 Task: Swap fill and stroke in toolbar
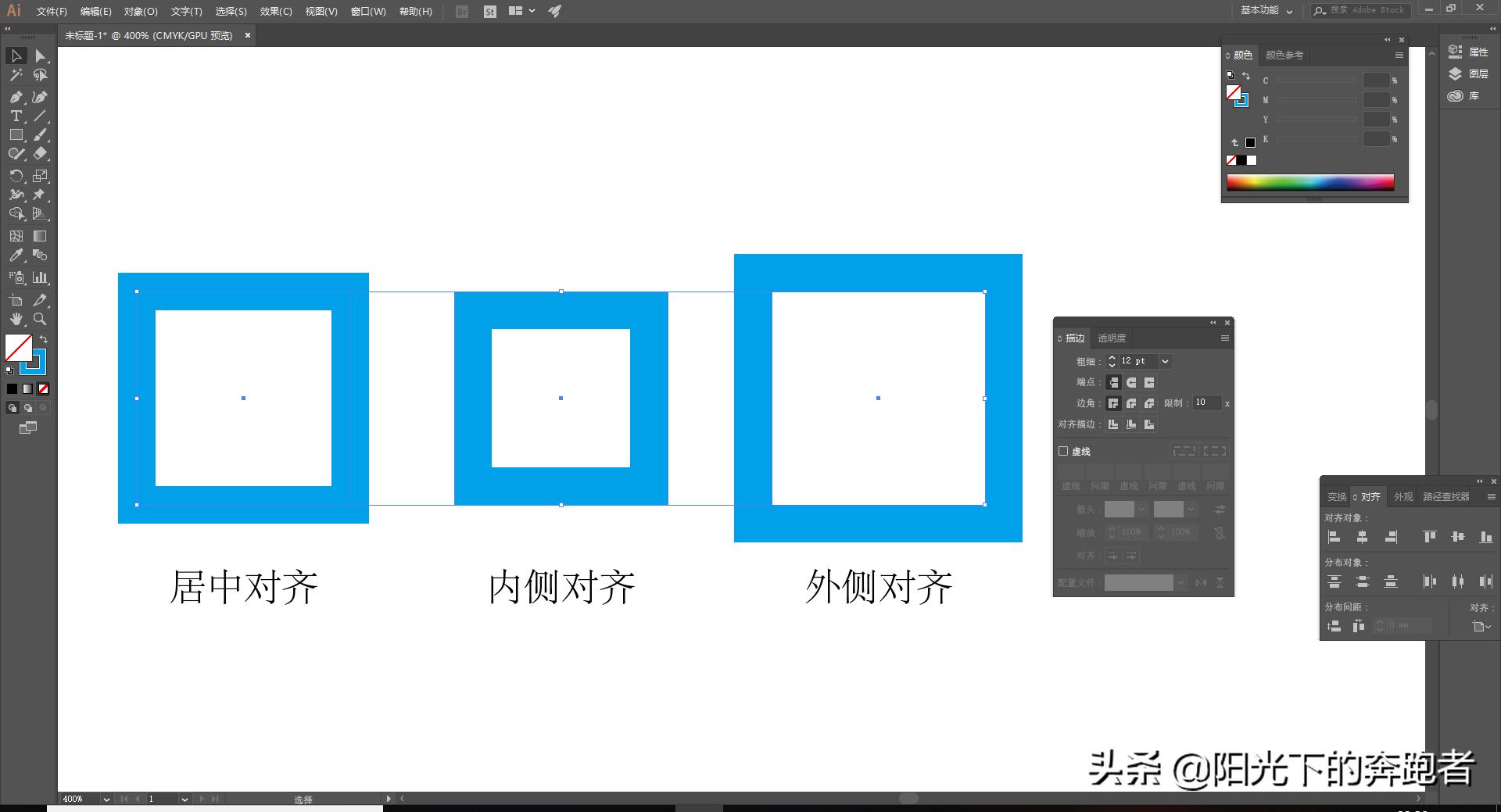click(x=44, y=339)
